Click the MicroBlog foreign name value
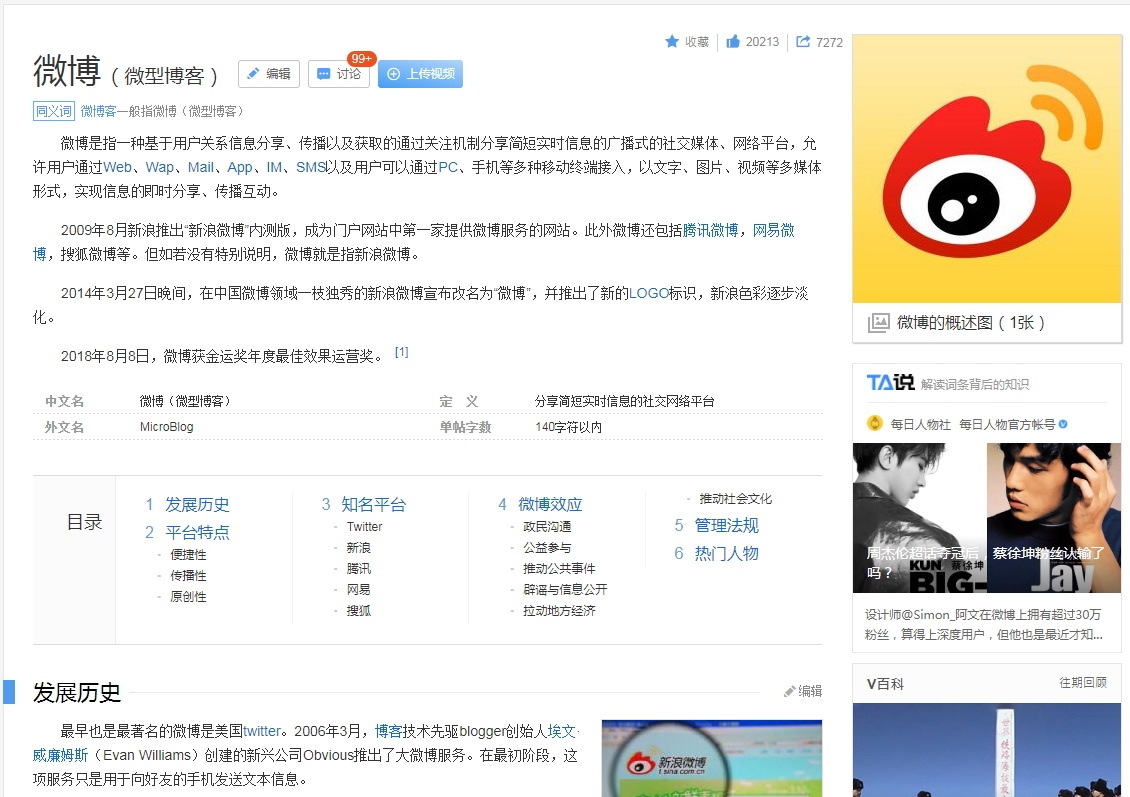1130x797 pixels. [166, 427]
